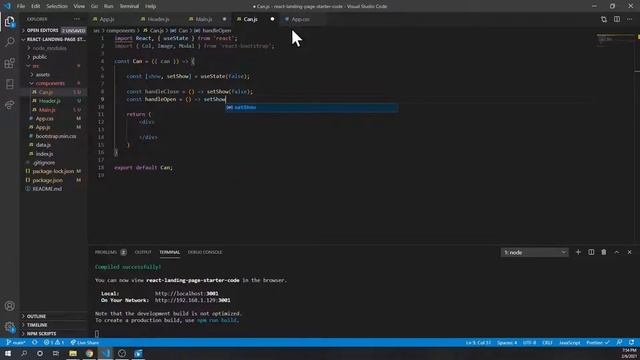
Task: Open Windows Start menu
Action: pyautogui.click(x=8, y=353)
